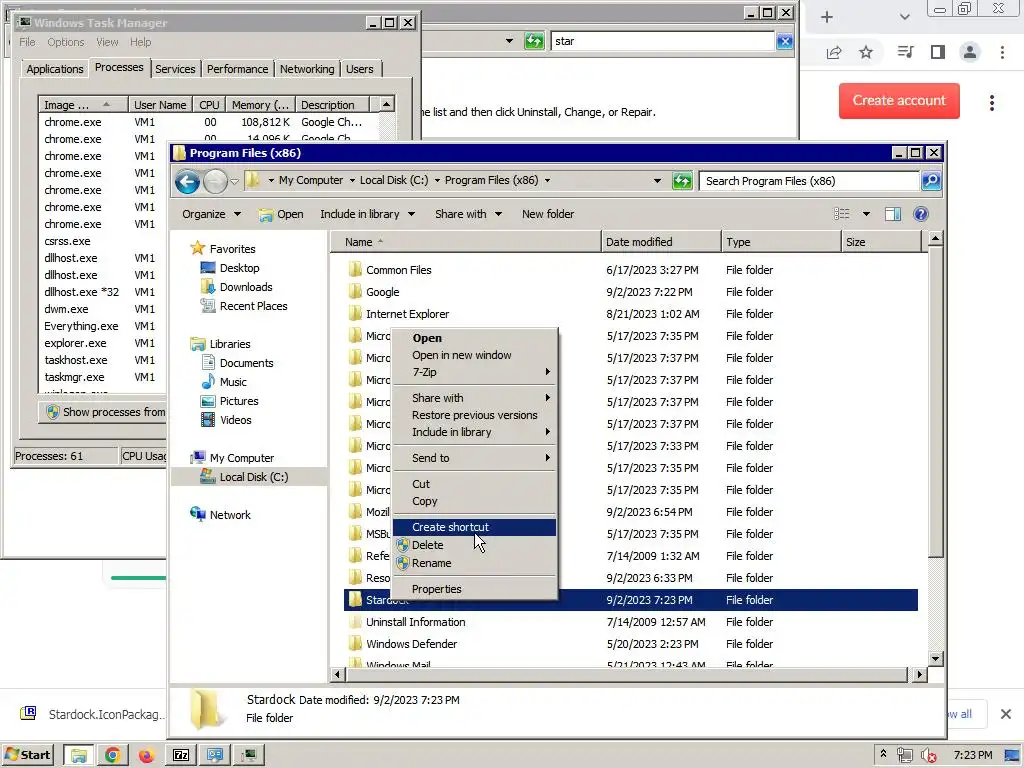Expand the Include in library toolbar dropdown
This screenshot has width=1024, height=768.
click(368, 214)
